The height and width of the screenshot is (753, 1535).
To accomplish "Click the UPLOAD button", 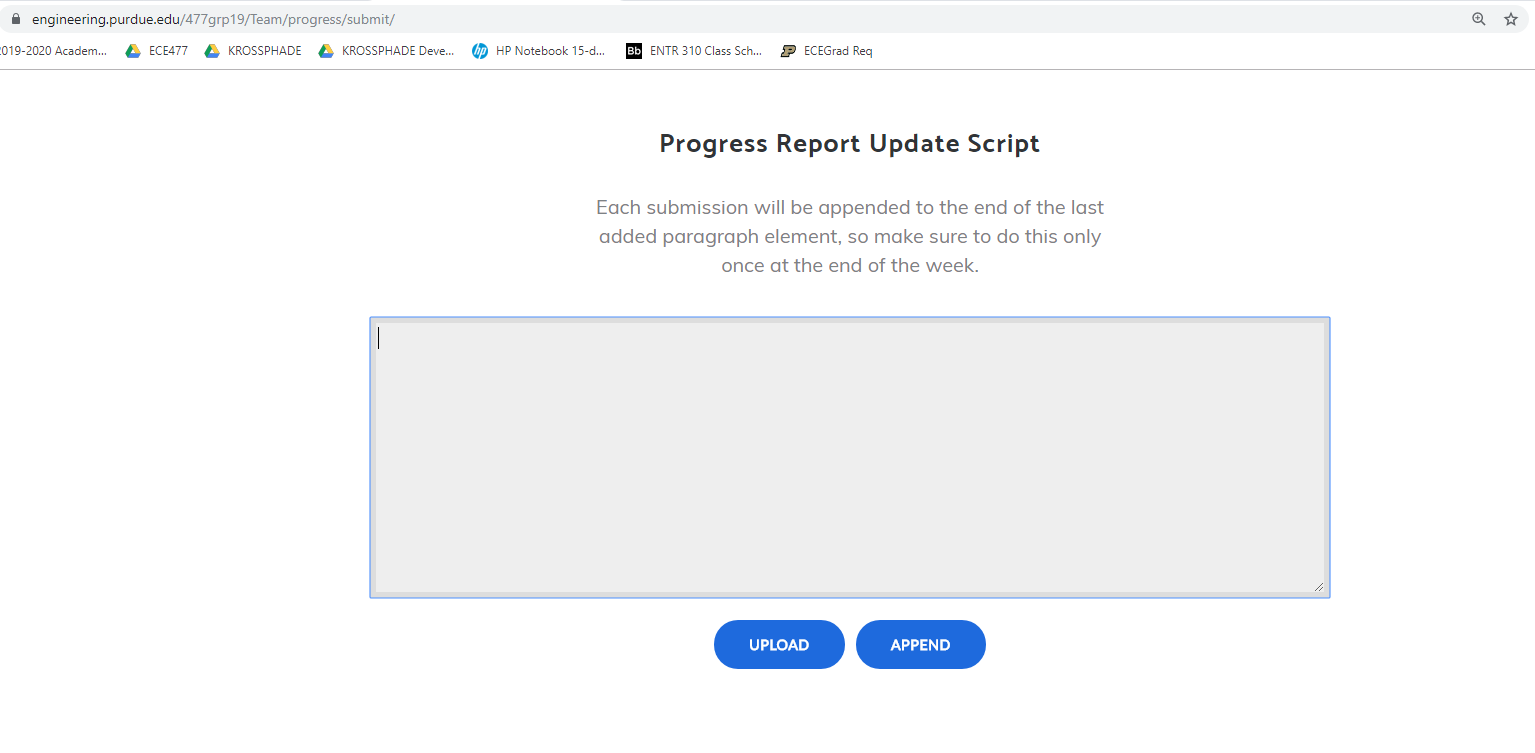I will (x=779, y=645).
